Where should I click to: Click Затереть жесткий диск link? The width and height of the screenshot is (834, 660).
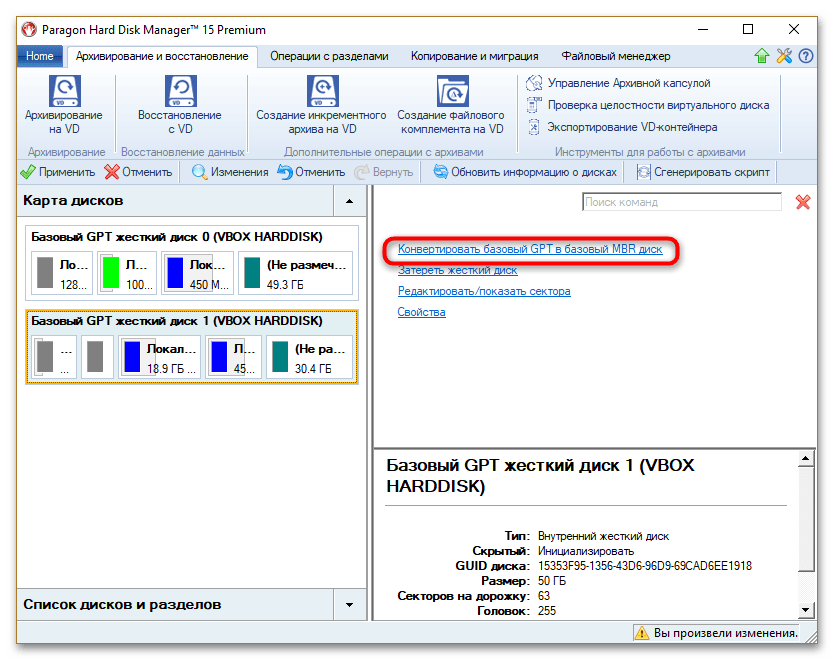pyautogui.click(x=457, y=270)
